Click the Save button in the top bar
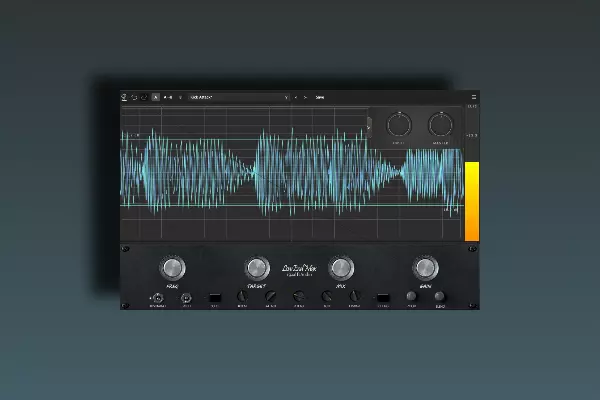Image resolution: width=600 pixels, height=400 pixels. [x=320, y=97]
